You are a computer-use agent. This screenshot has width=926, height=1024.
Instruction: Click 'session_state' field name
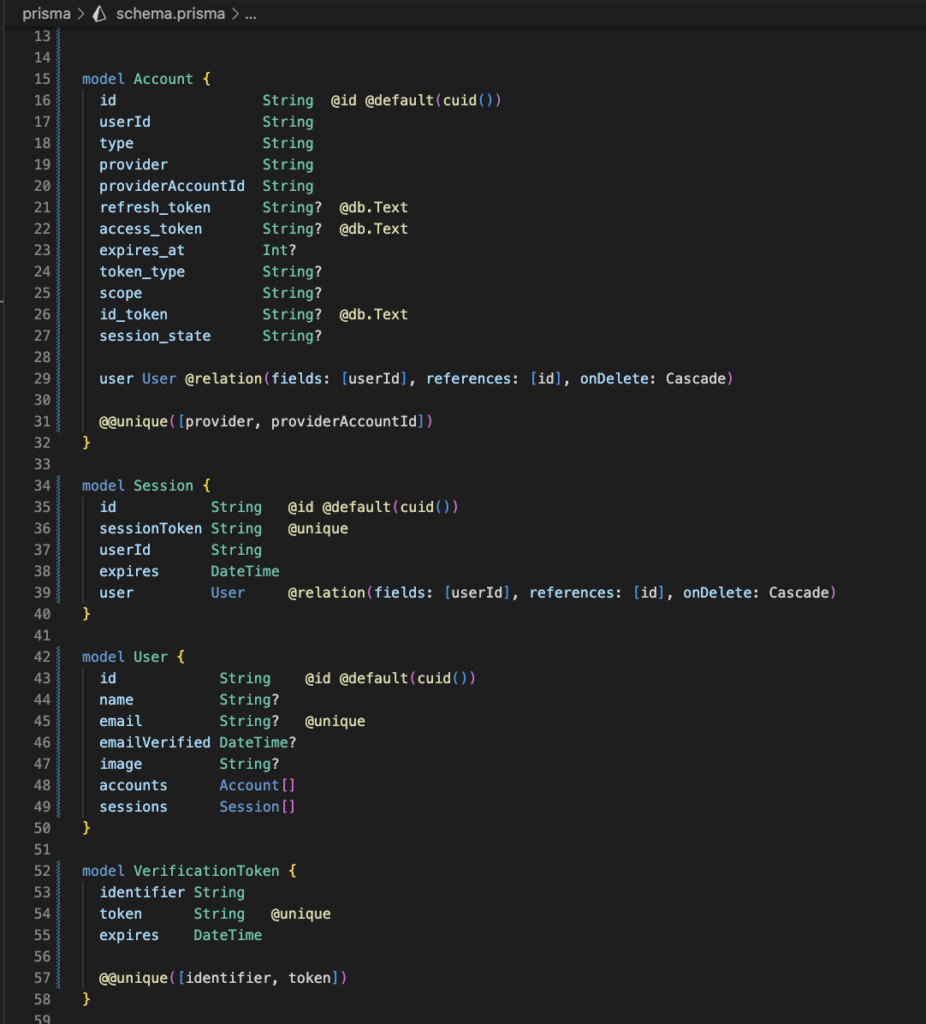coord(155,336)
